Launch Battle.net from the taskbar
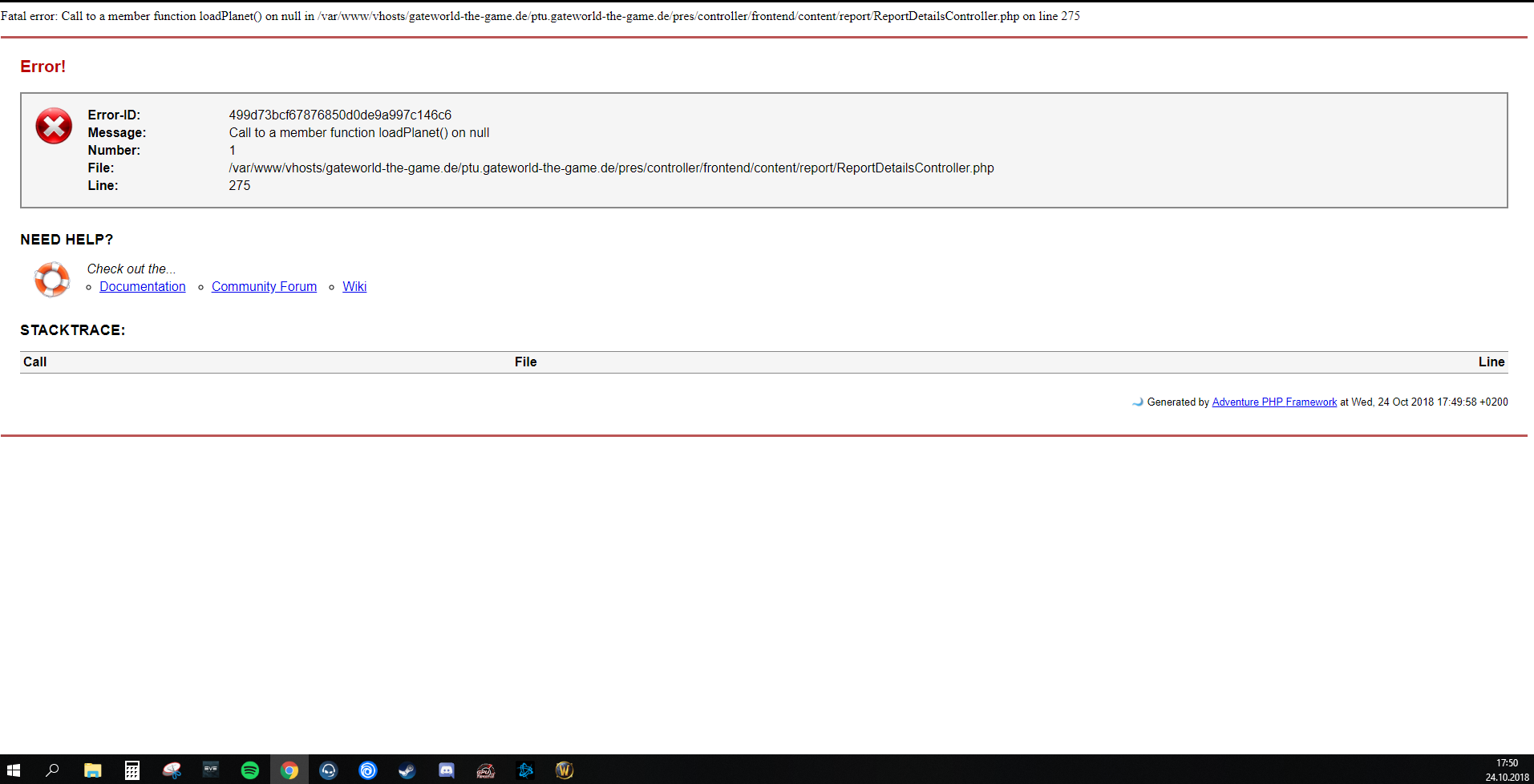 tap(525, 770)
